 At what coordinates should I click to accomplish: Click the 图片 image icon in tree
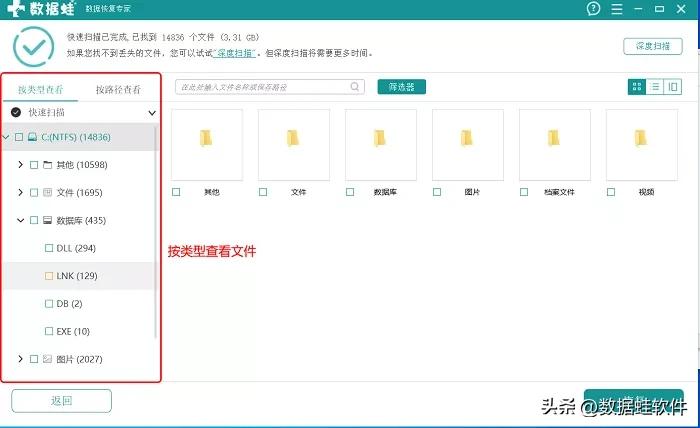47,359
